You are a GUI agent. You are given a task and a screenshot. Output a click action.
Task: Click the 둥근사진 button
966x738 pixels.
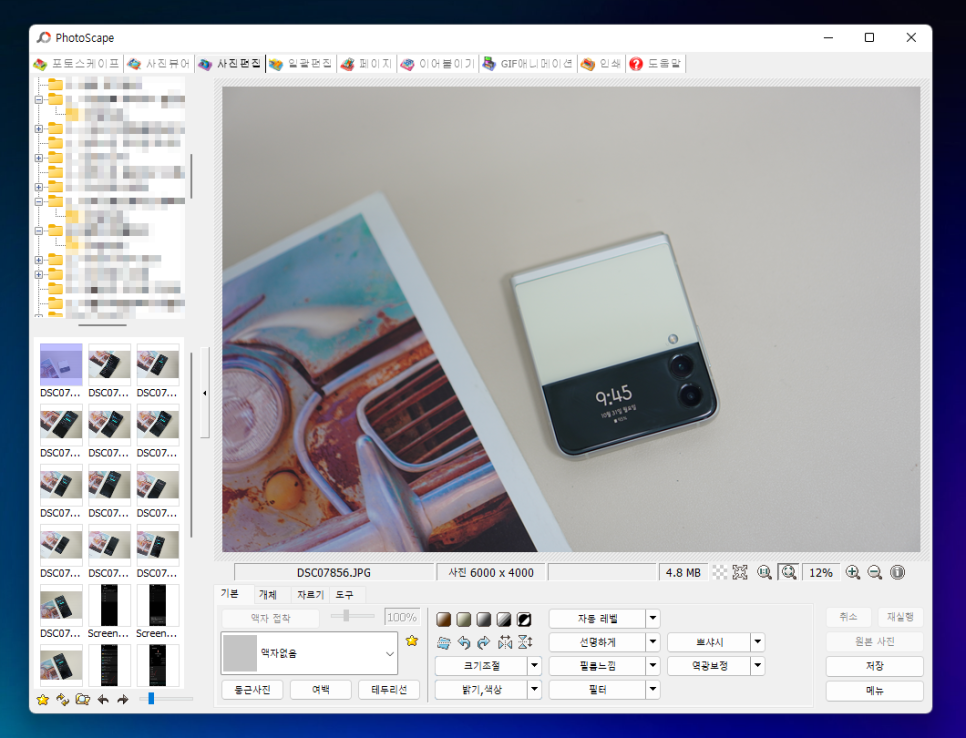[252, 690]
